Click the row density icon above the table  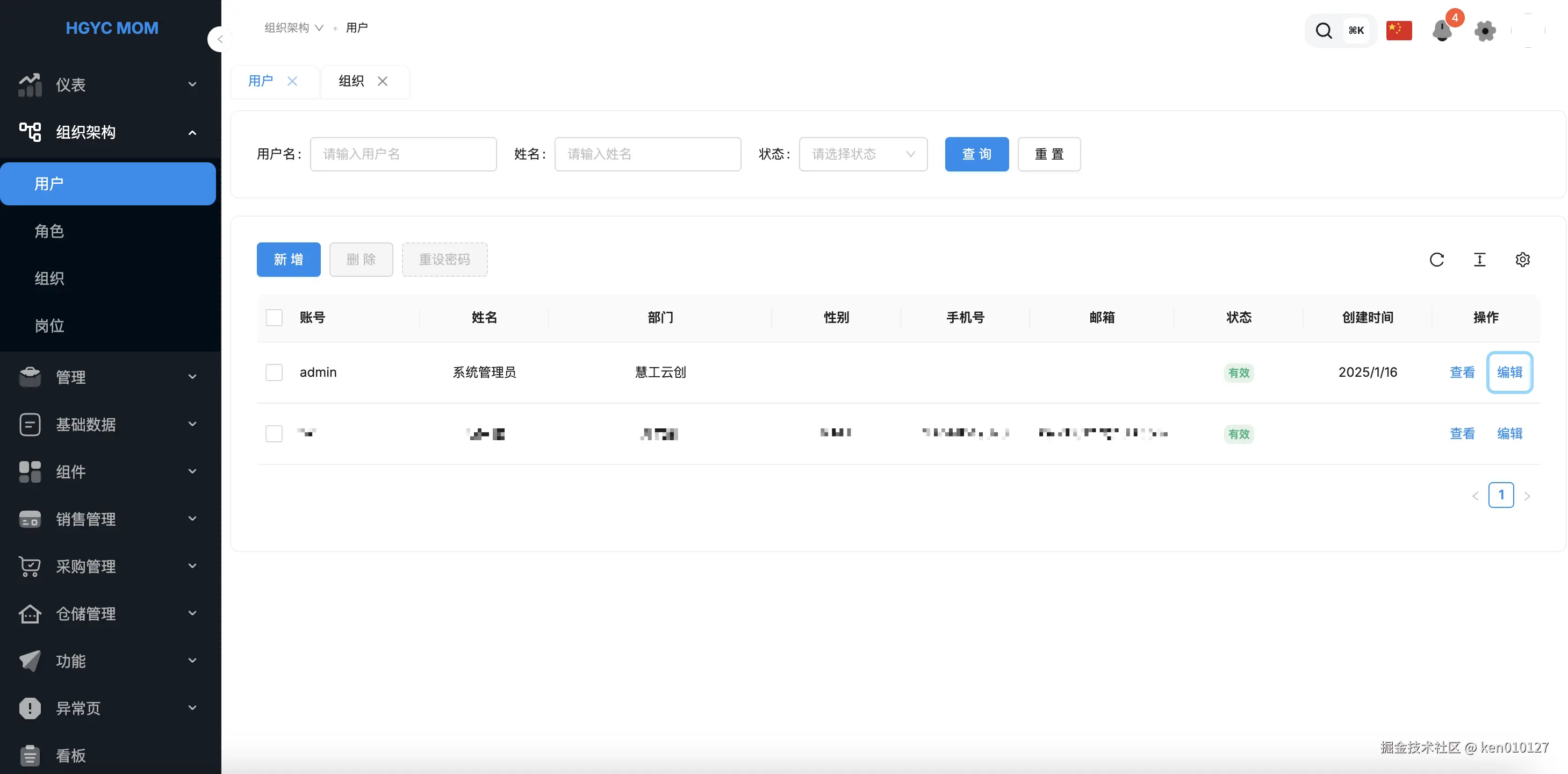coord(1480,260)
